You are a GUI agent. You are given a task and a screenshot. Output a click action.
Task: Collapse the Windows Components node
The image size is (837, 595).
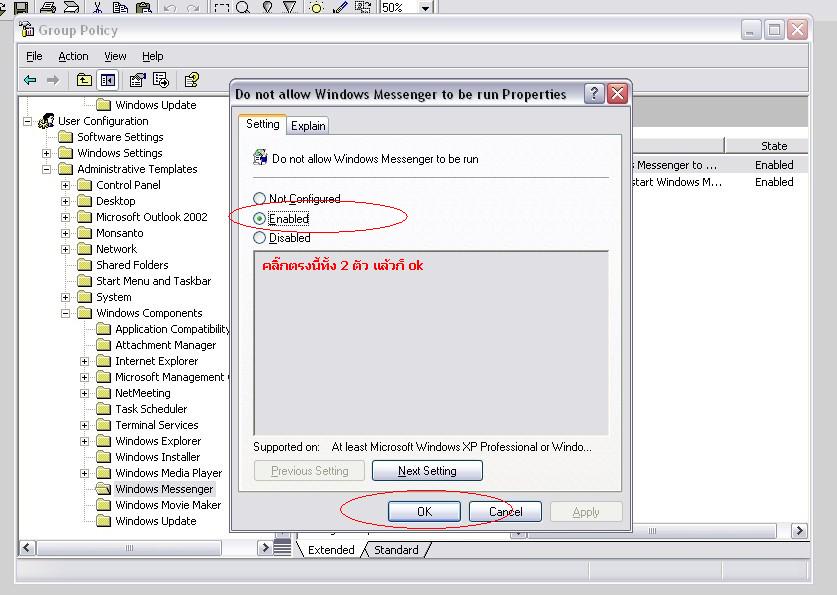(x=65, y=313)
